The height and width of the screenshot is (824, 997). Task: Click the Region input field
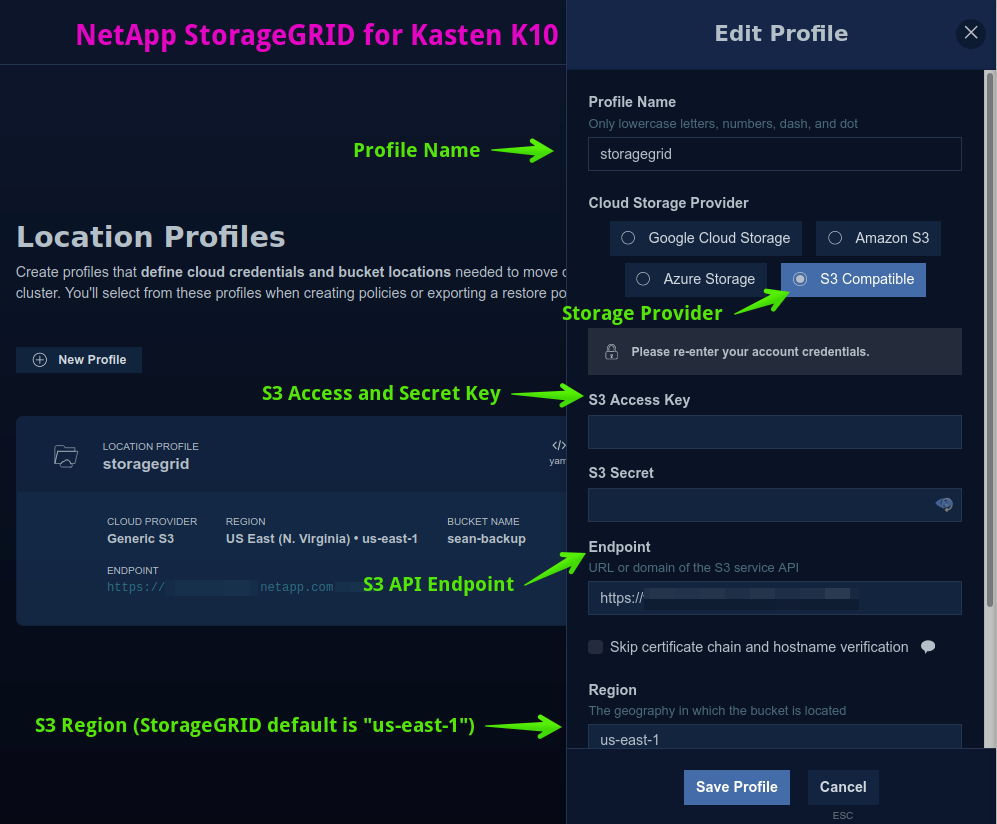click(774, 738)
